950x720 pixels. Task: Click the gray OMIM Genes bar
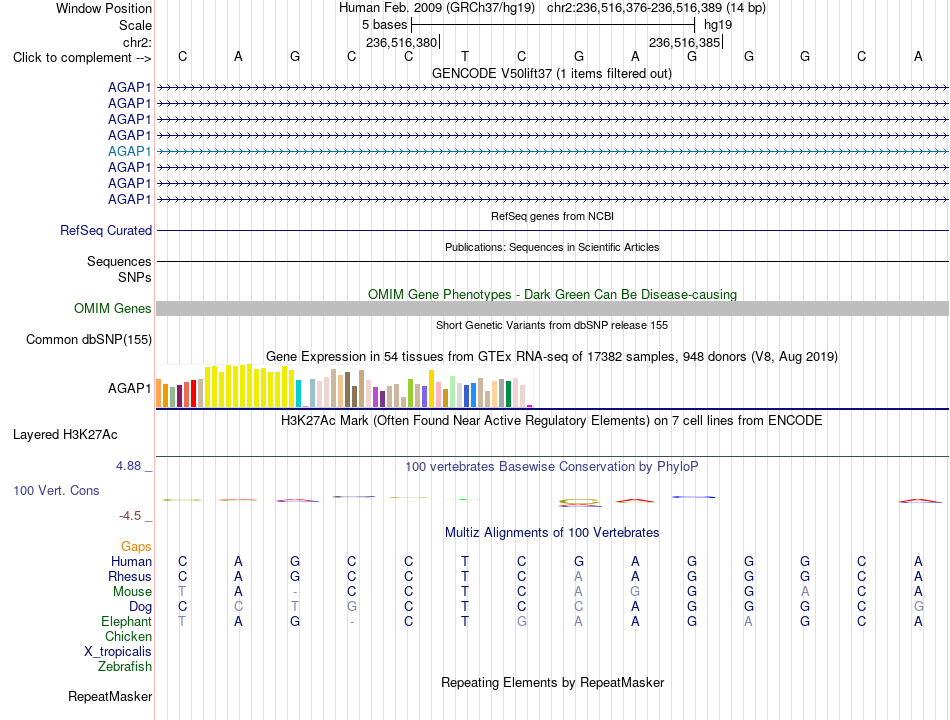(x=553, y=308)
